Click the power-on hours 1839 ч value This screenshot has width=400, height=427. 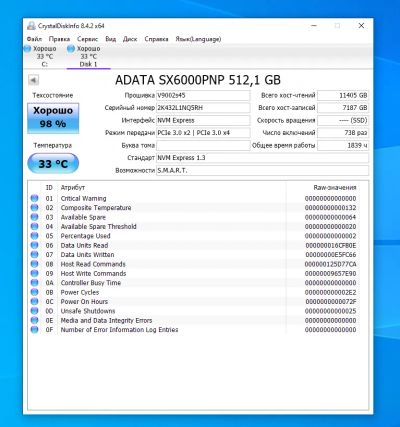[343, 145]
